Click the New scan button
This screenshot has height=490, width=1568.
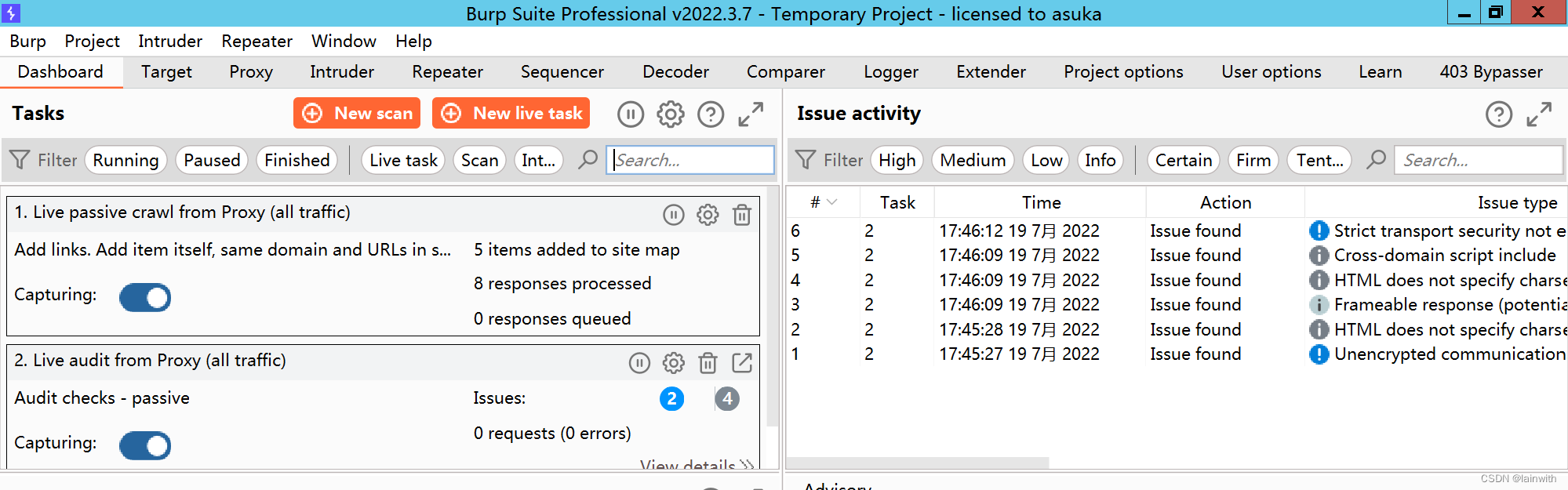(357, 113)
